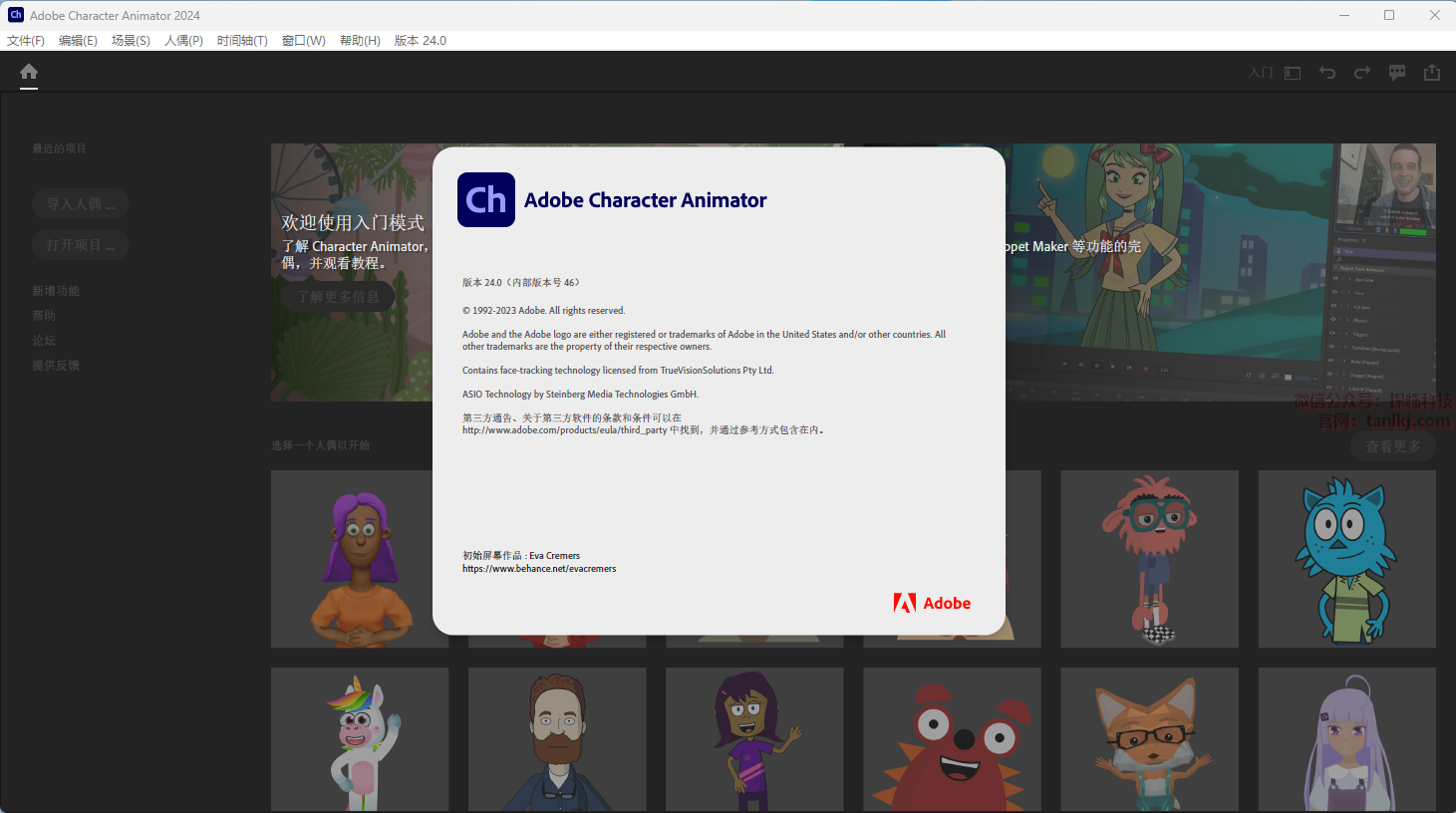Select the blue cat puppet thumbnail

coord(1346,559)
